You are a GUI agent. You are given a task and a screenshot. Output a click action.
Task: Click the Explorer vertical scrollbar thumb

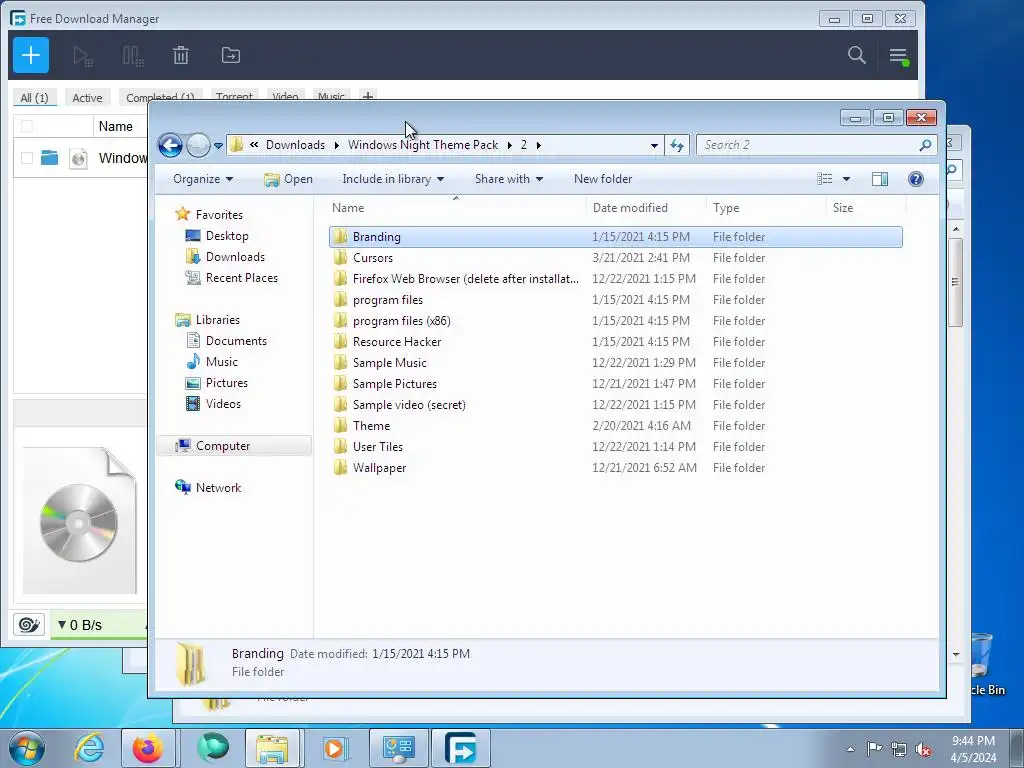[955, 282]
